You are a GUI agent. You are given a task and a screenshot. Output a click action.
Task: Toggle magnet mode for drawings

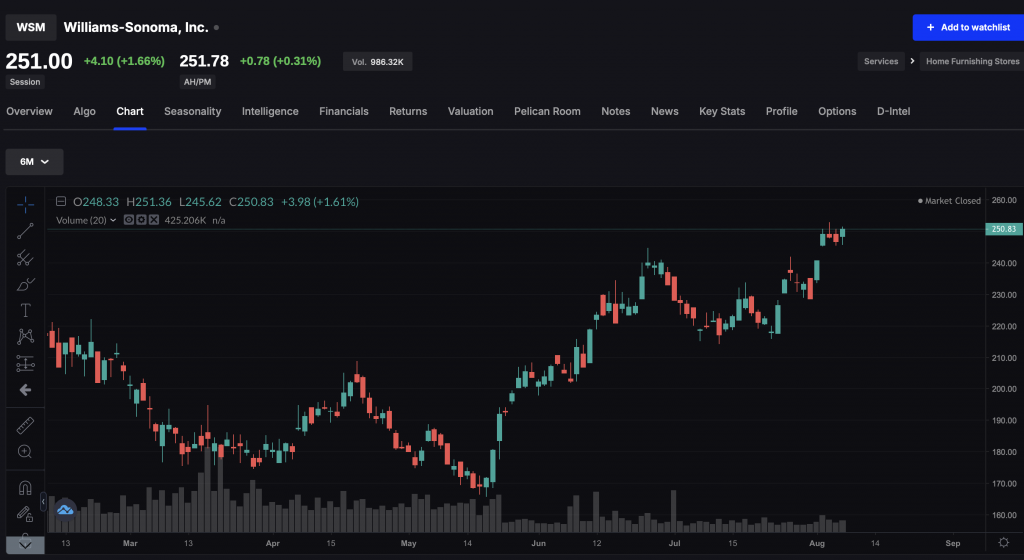[x=25, y=488]
